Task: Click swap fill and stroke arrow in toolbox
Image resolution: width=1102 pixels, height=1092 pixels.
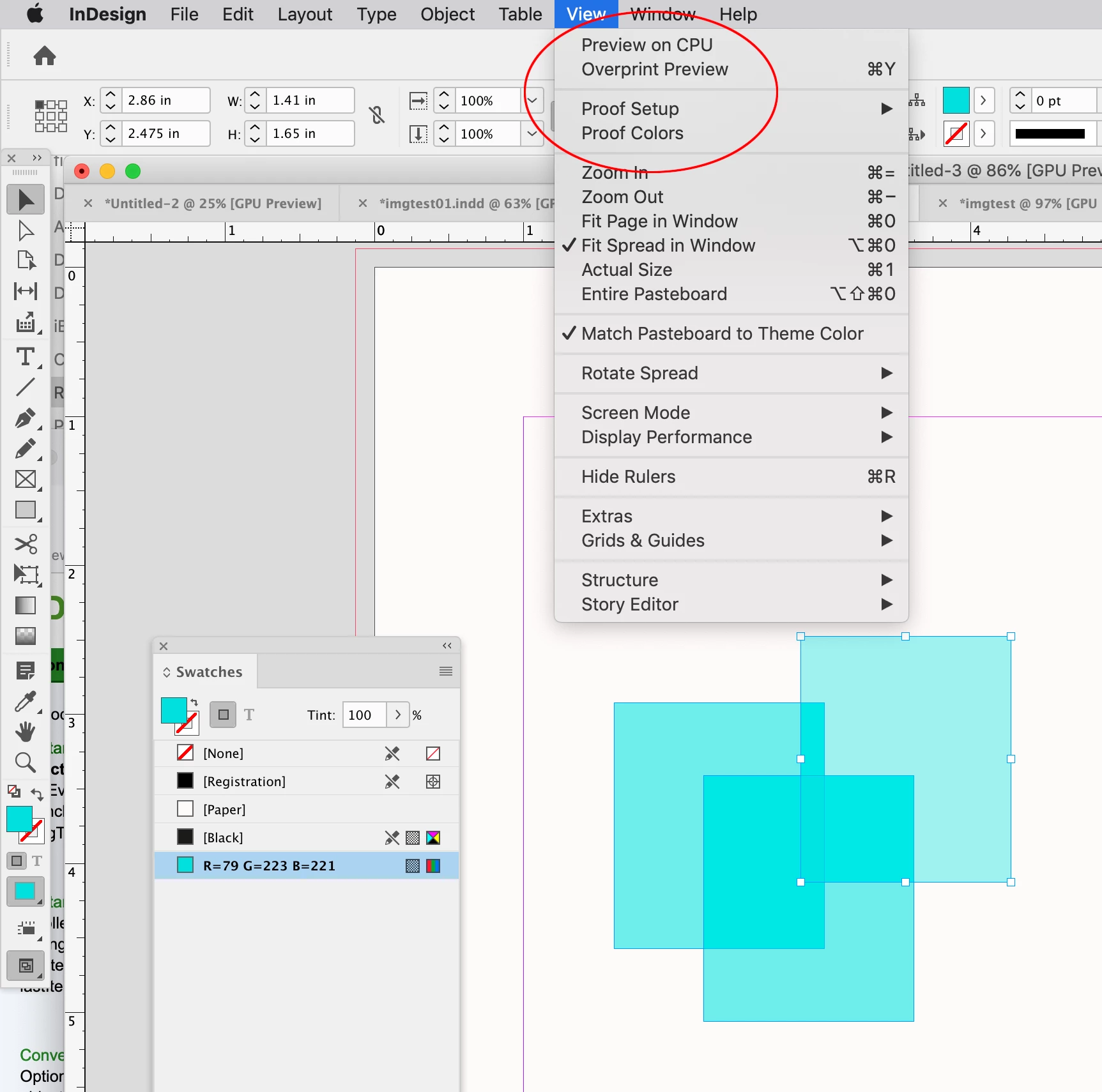Action: point(37,794)
